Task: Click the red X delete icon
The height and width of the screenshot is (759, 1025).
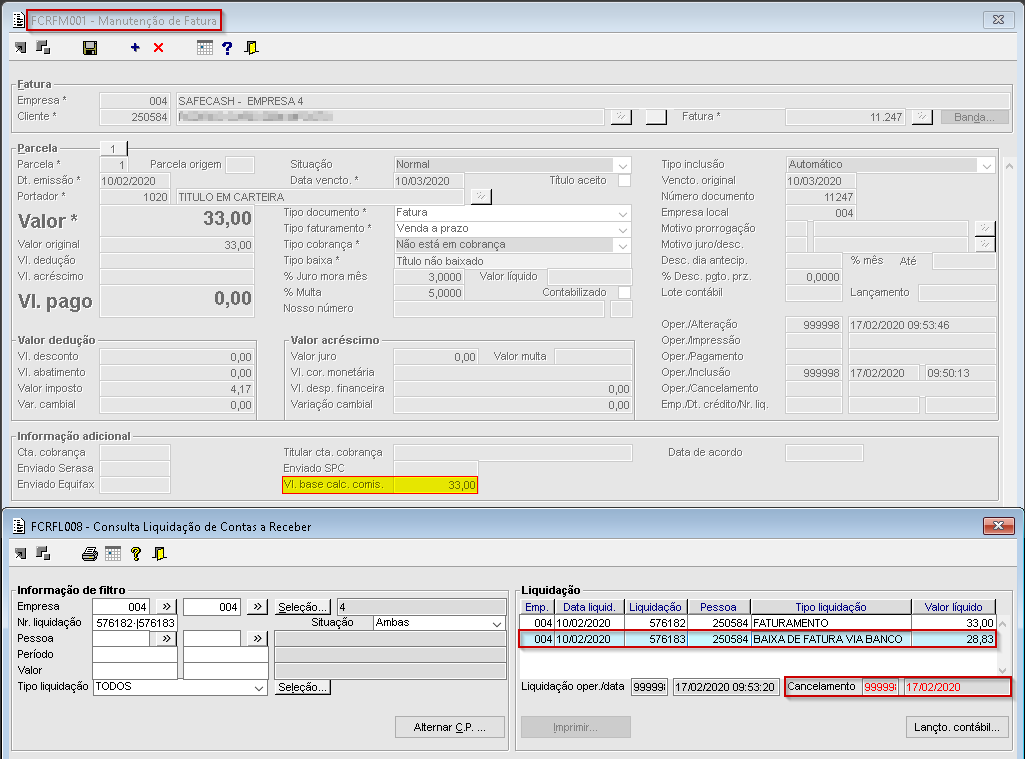Action: [x=158, y=48]
